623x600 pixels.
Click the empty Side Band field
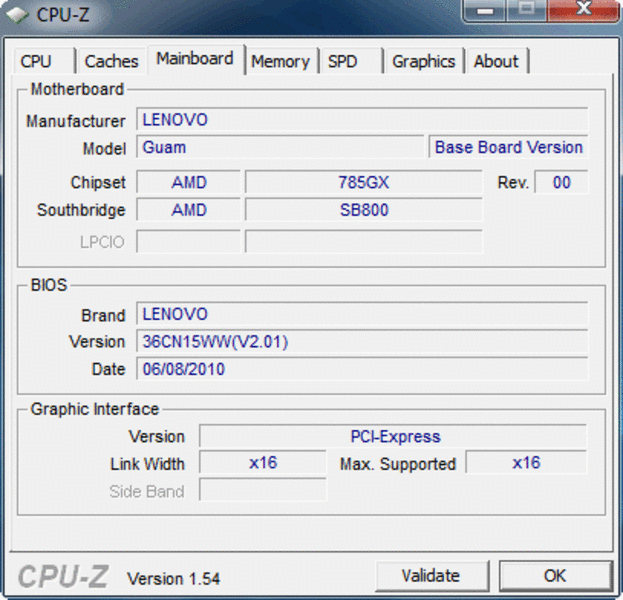tap(263, 490)
